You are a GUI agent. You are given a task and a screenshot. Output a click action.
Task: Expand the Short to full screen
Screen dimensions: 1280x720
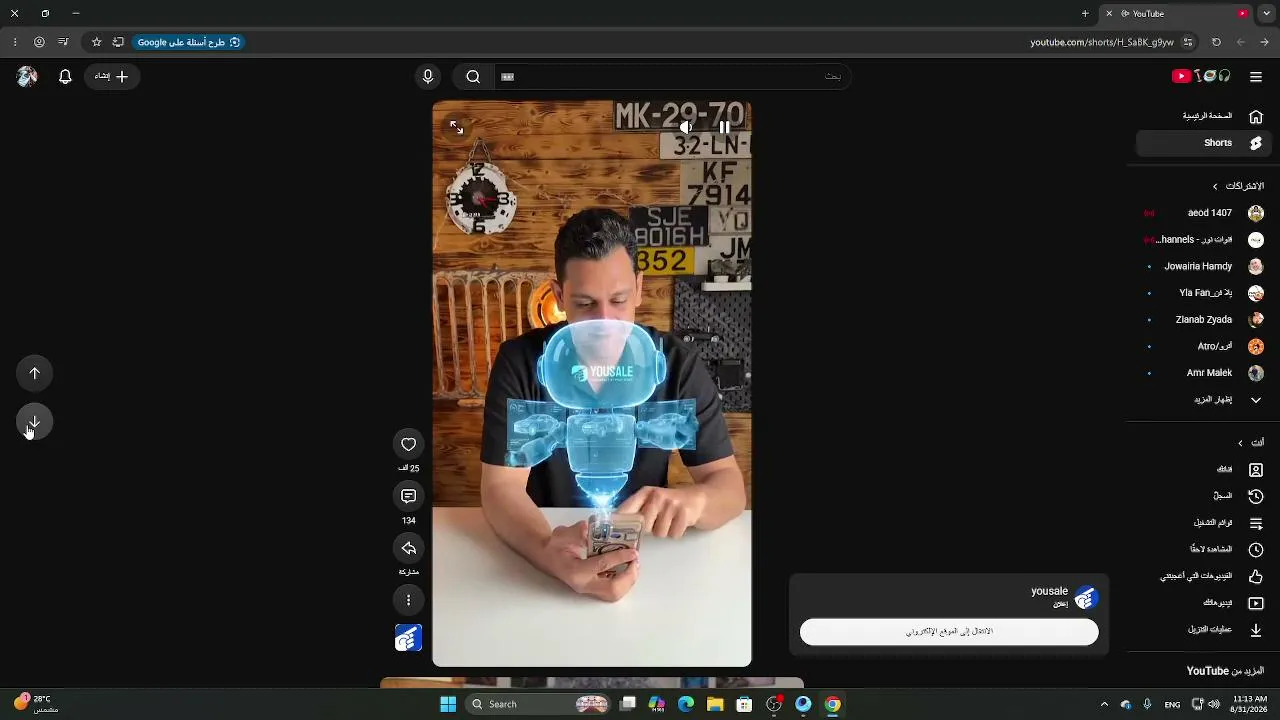456,127
